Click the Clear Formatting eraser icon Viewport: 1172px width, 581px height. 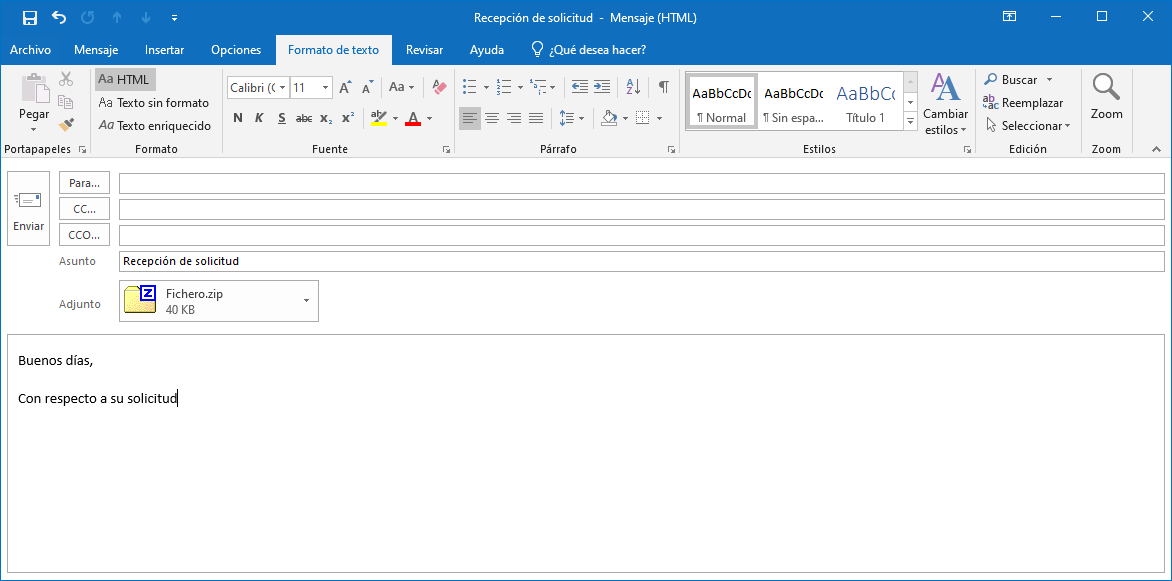(438, 87)
